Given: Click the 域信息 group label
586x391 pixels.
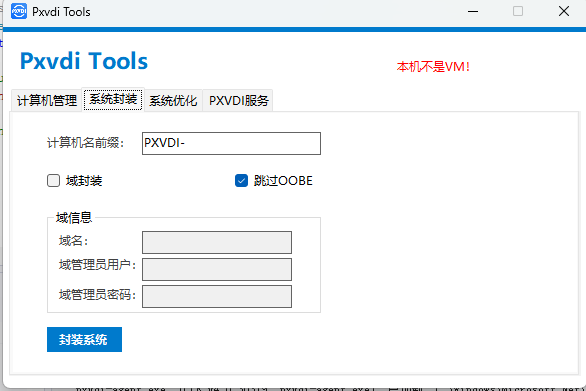Looking at the screenshot, I should (74, 217).
